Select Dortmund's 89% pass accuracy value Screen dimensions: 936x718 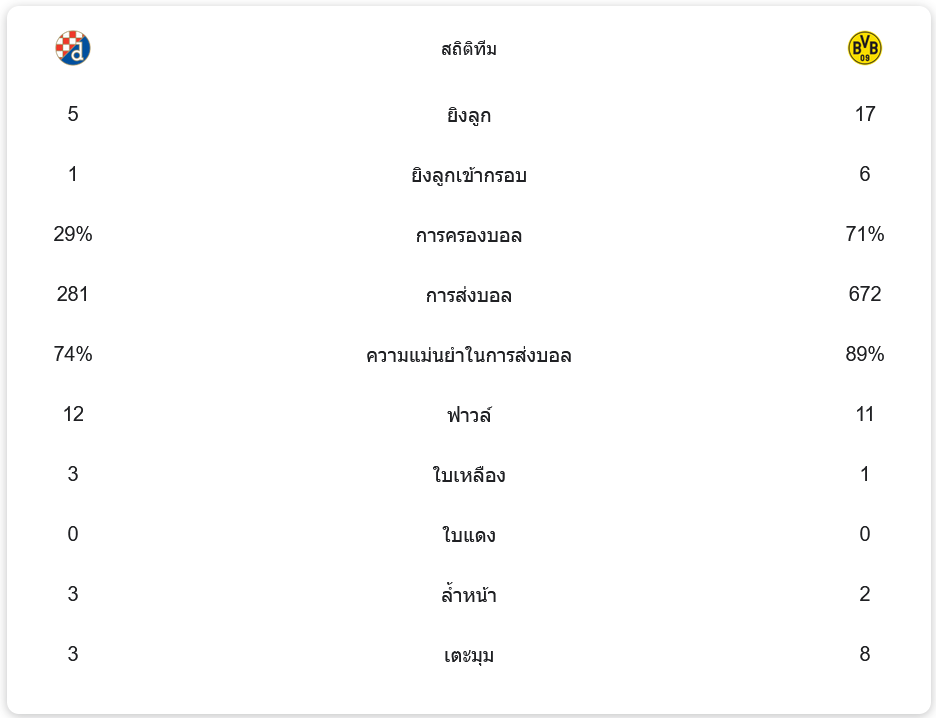click(x=864, y=354)
